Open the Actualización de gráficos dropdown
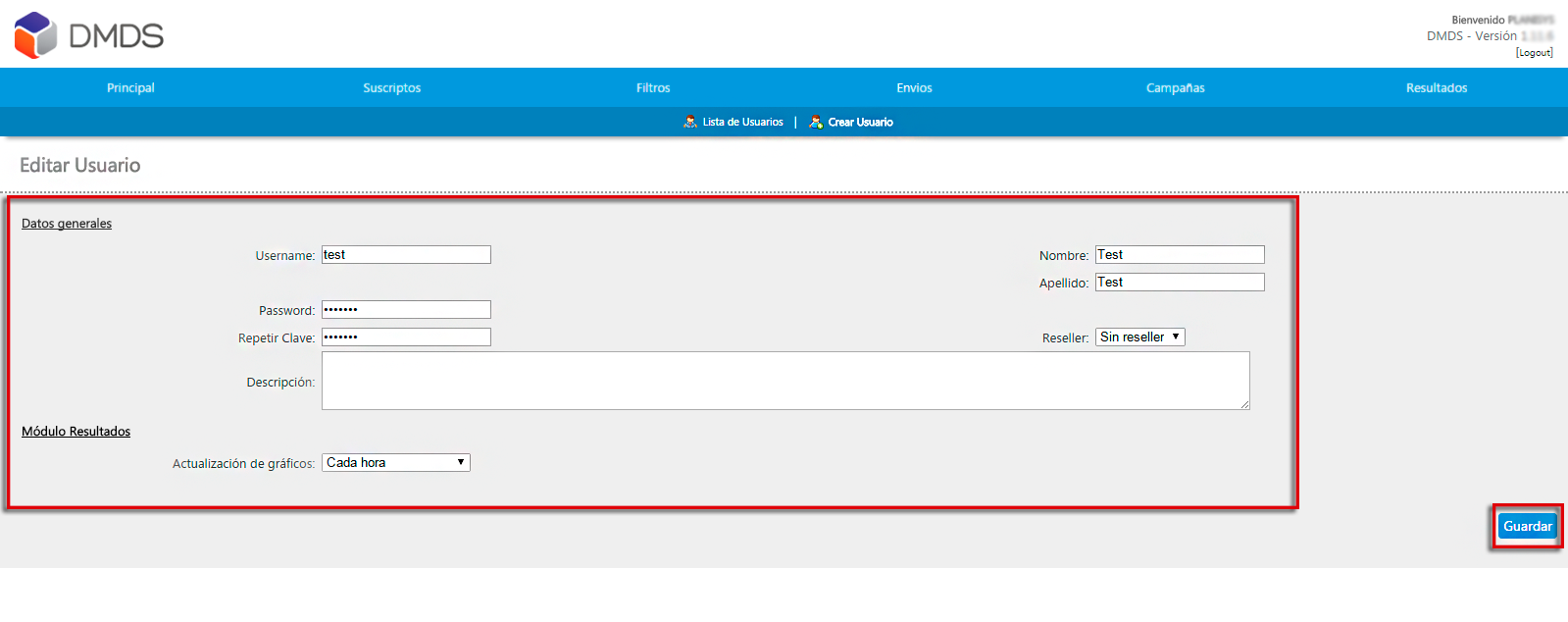Image resolution: width=1568 pixels, height=622 pixels. point(396,462)
